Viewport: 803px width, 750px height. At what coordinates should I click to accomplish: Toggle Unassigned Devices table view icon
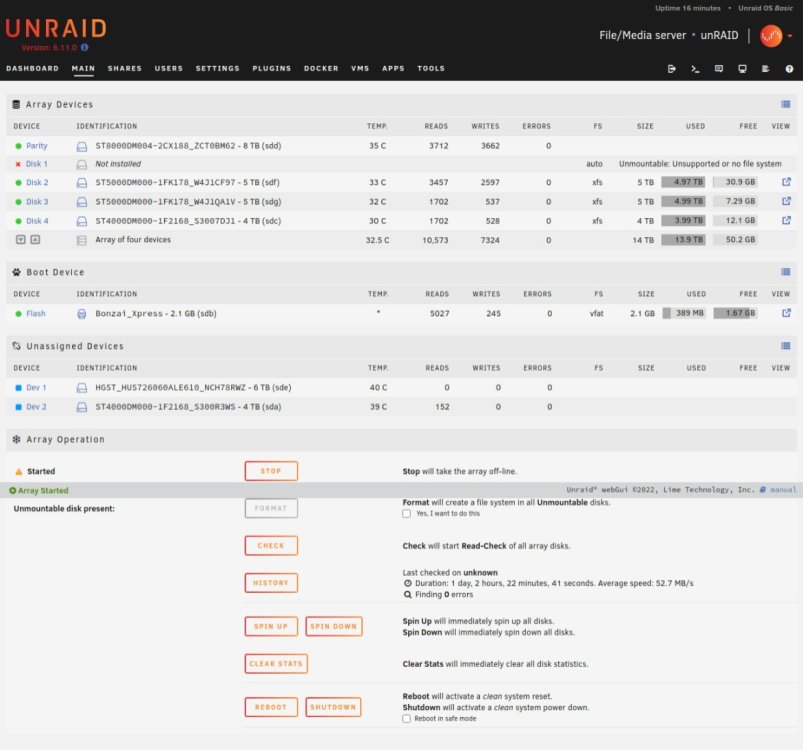pos(785,346)
